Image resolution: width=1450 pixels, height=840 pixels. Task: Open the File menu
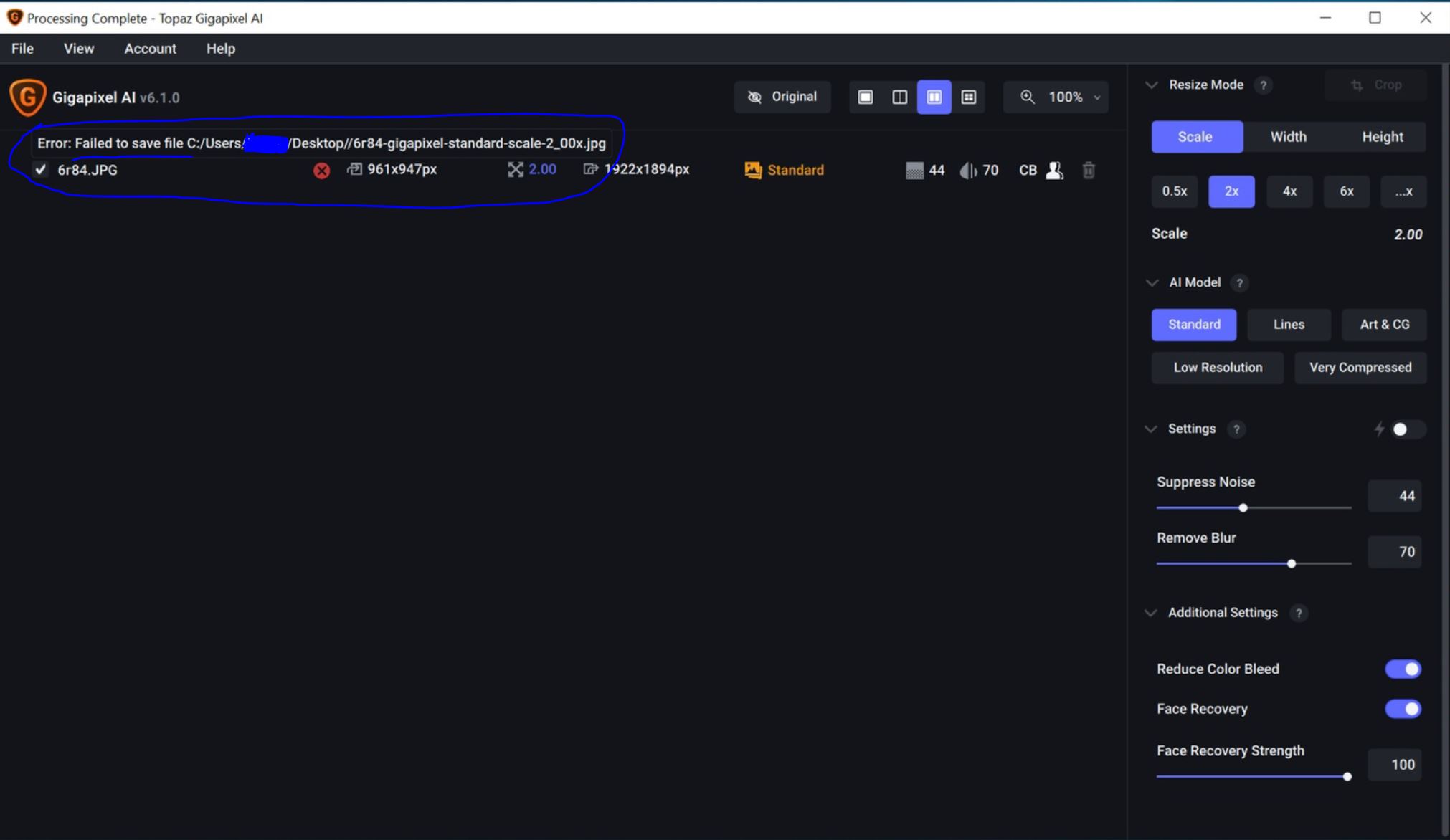22,49
